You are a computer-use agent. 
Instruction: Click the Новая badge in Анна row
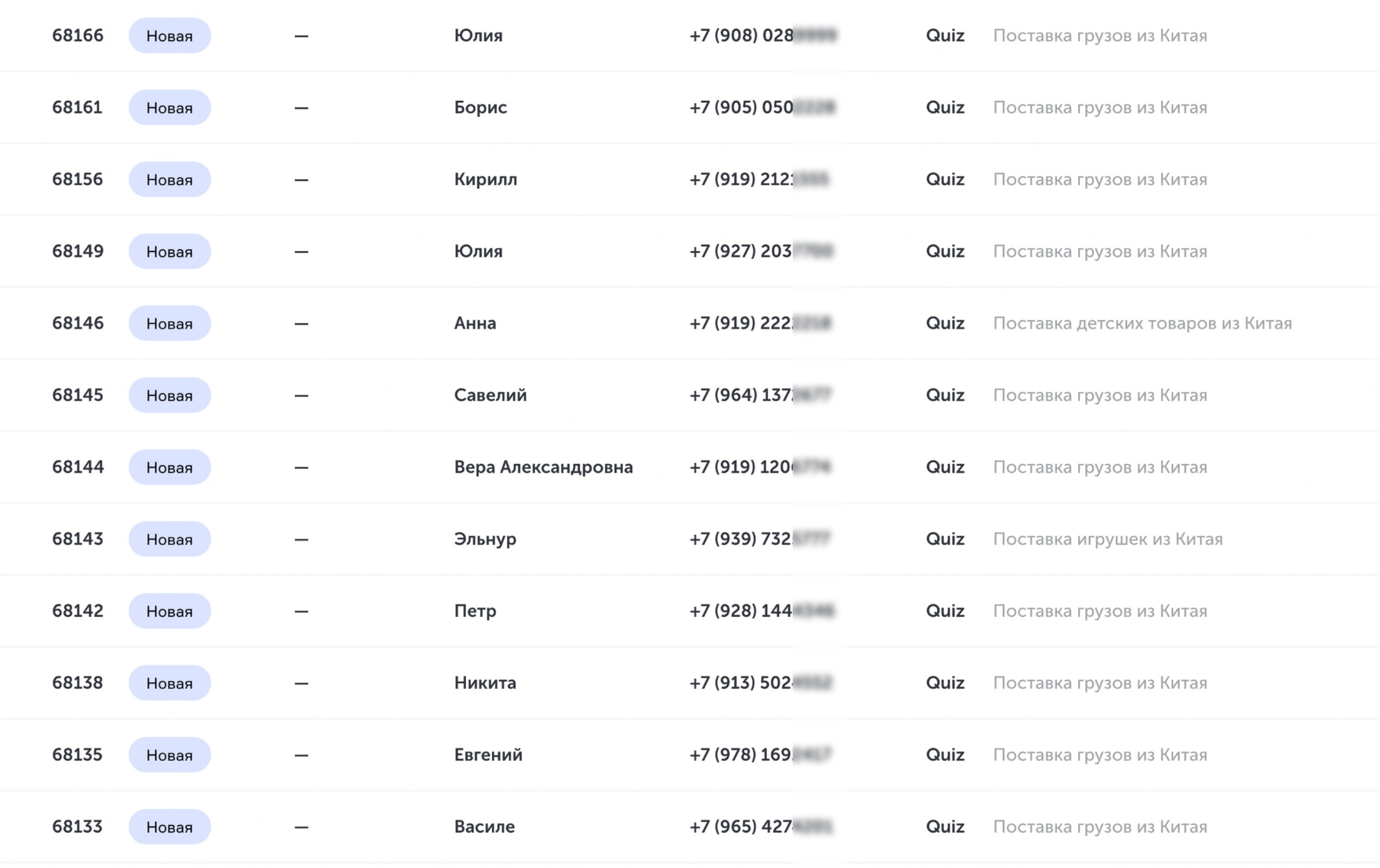170,323
